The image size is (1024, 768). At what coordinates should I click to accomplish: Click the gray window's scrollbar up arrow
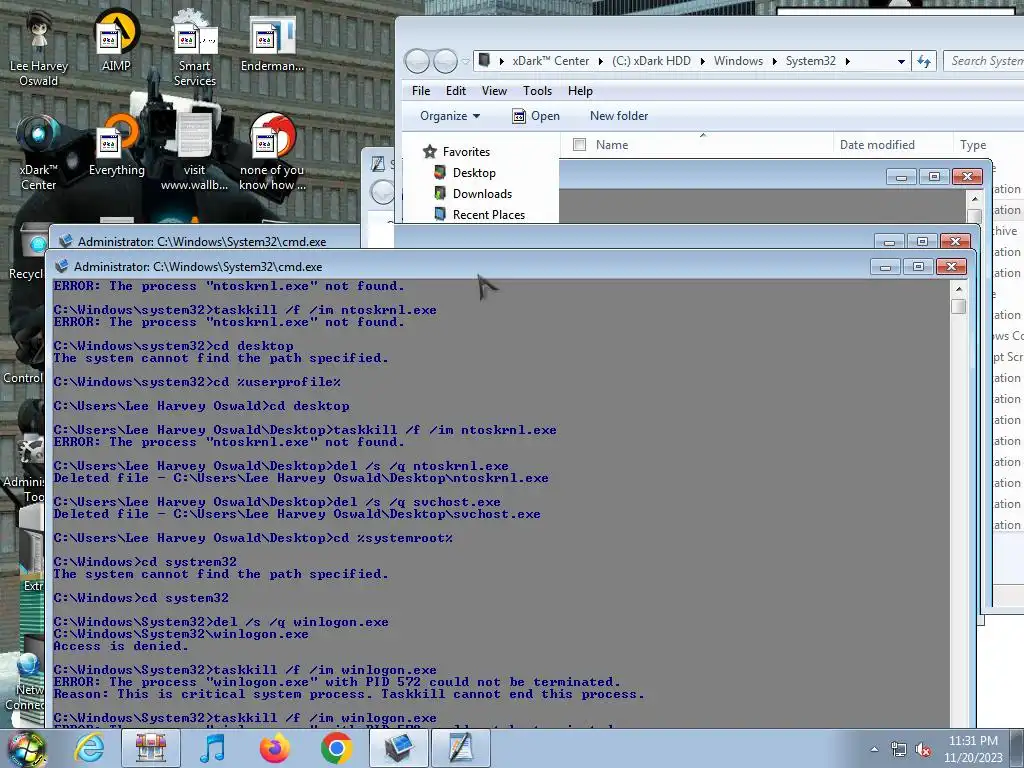(975, 198)
